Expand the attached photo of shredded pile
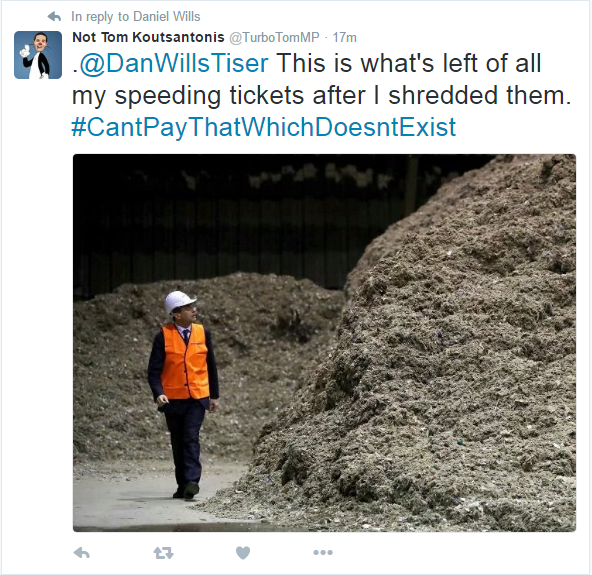The width and height of the screenshot is (592, 575). [324, 343]
